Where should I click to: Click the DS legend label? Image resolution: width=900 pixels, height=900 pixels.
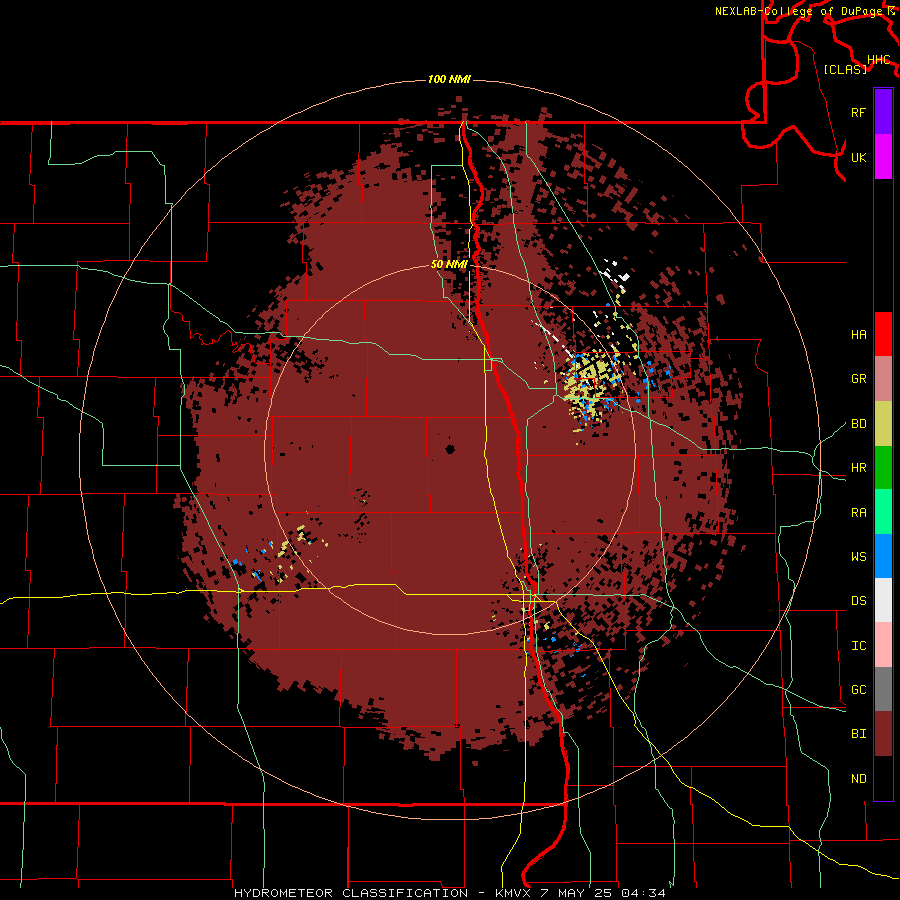(858, 601)
